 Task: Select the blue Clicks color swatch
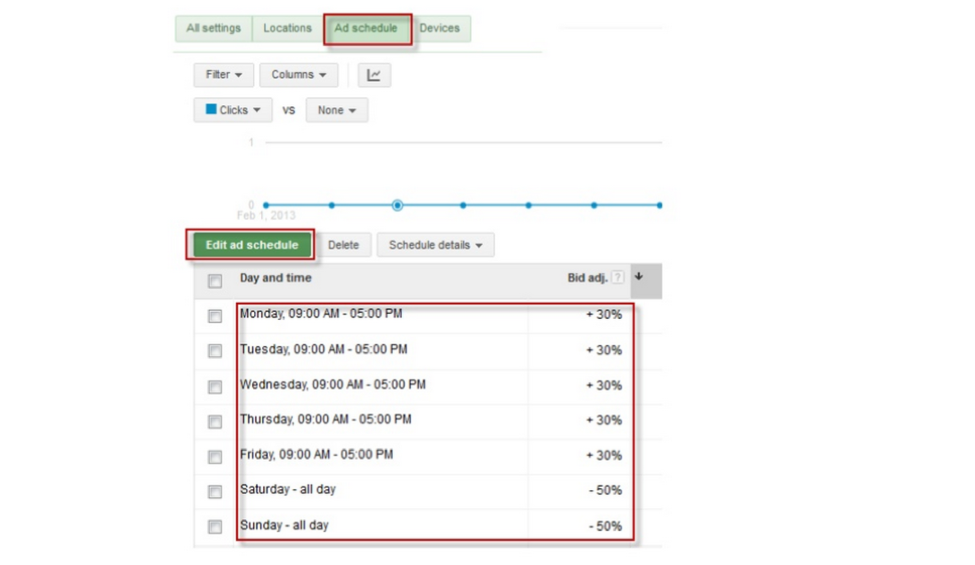[211, 109]
